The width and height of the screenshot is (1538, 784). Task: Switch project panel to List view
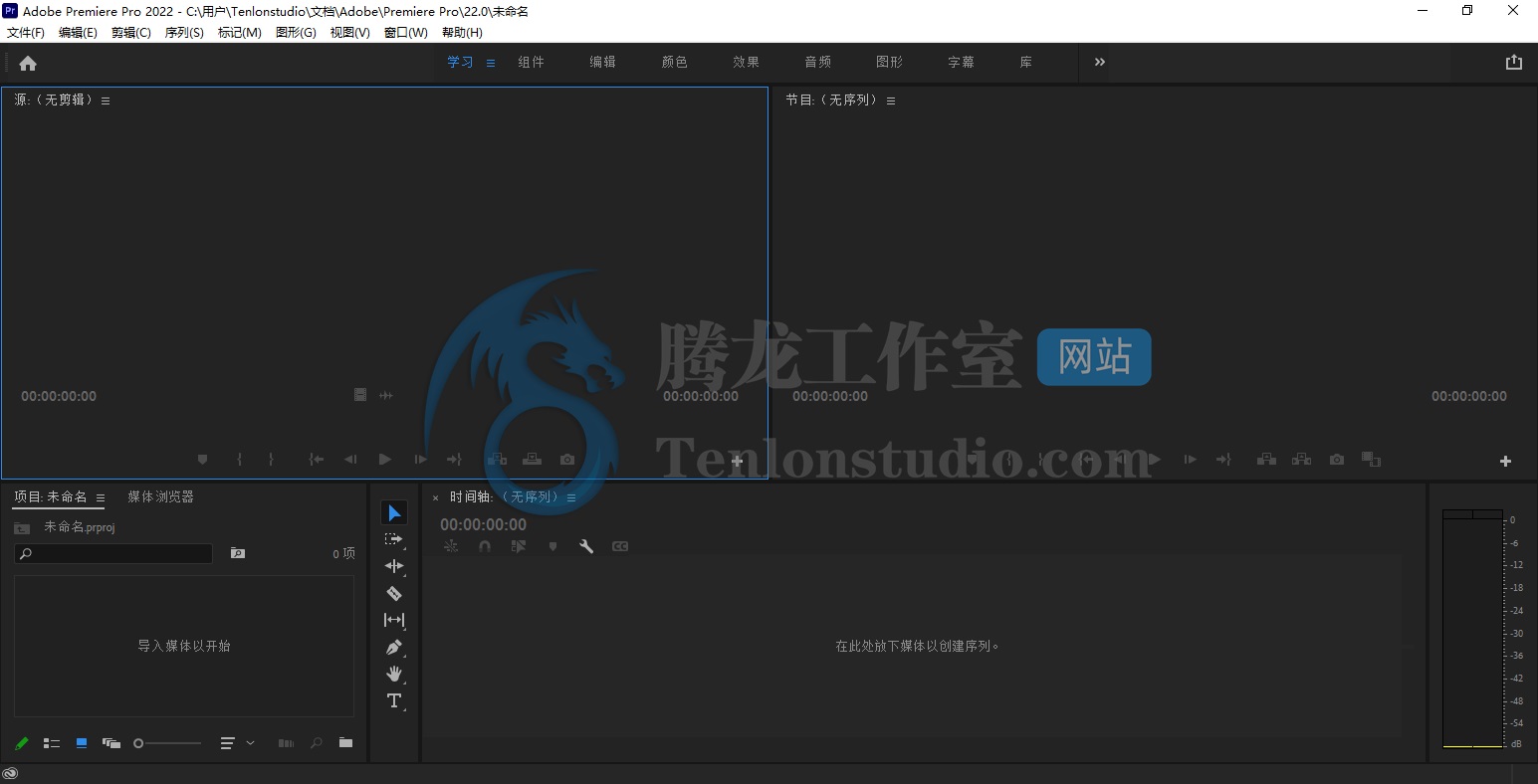[52, 742]
